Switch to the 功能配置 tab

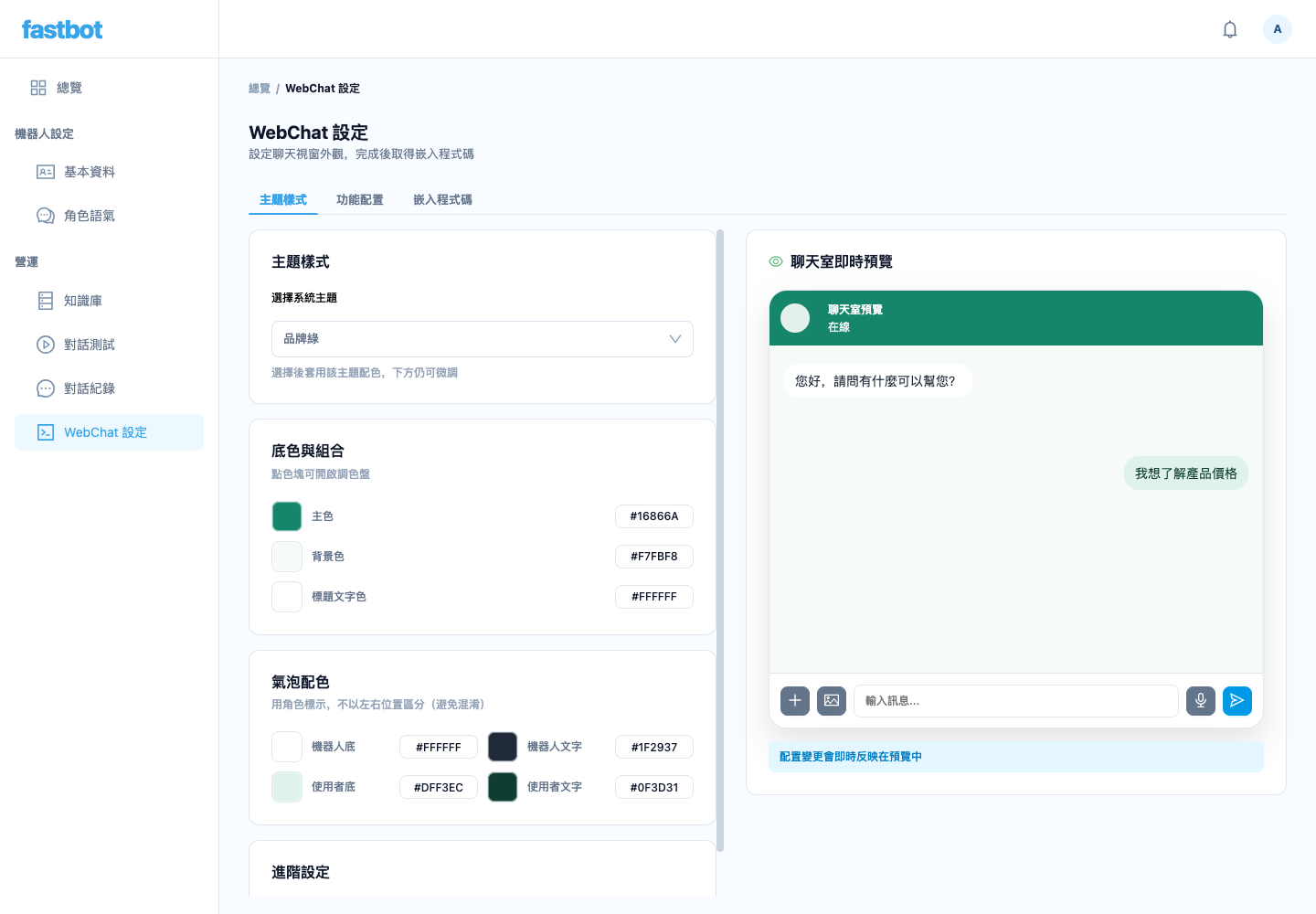click(360, 199)
